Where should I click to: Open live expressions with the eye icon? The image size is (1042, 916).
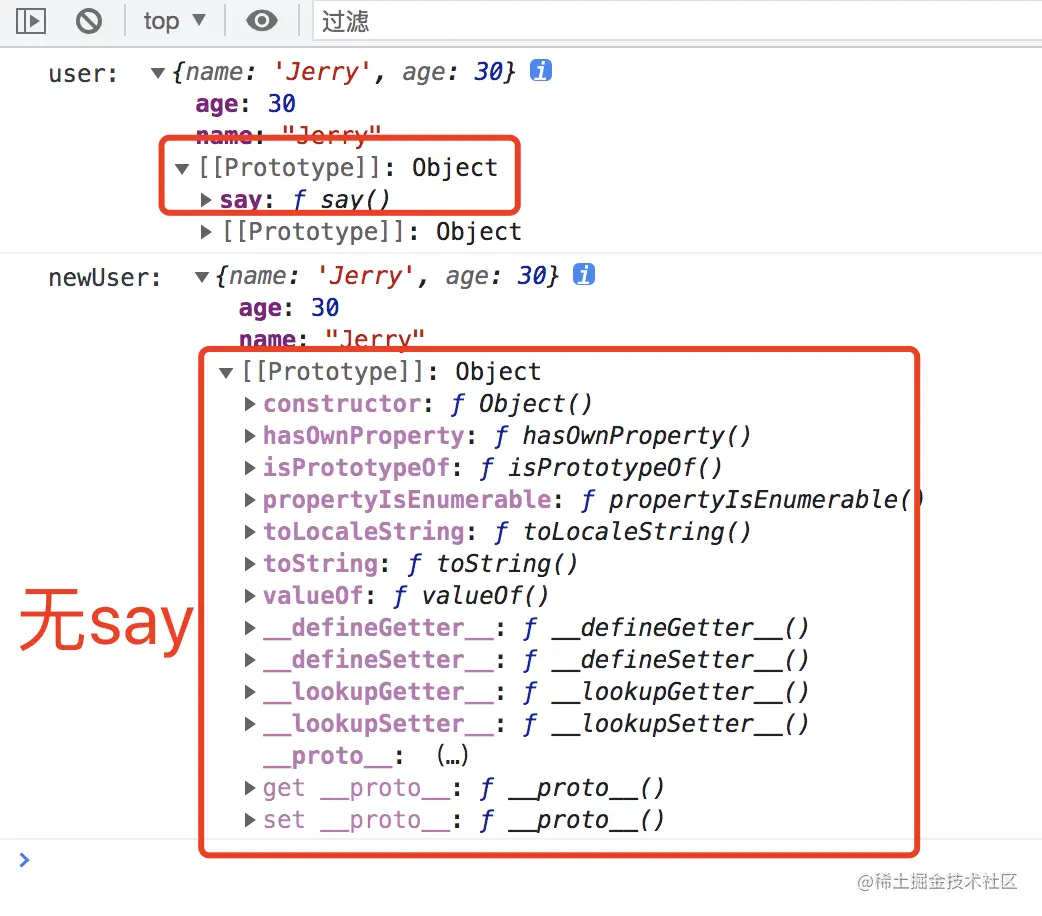click(x=262, y=21)
